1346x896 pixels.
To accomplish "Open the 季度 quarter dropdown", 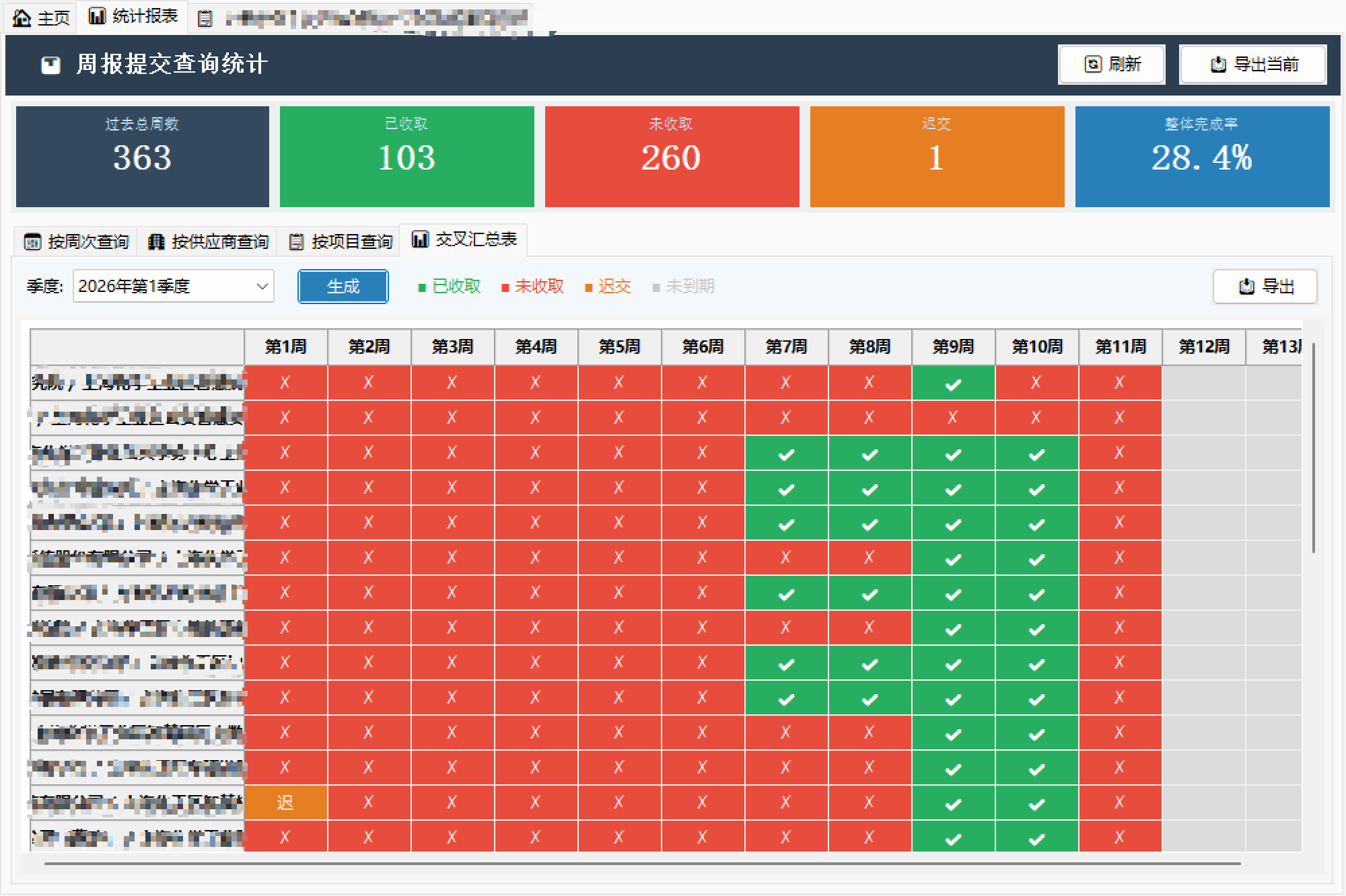I will [x=173, y=287].
